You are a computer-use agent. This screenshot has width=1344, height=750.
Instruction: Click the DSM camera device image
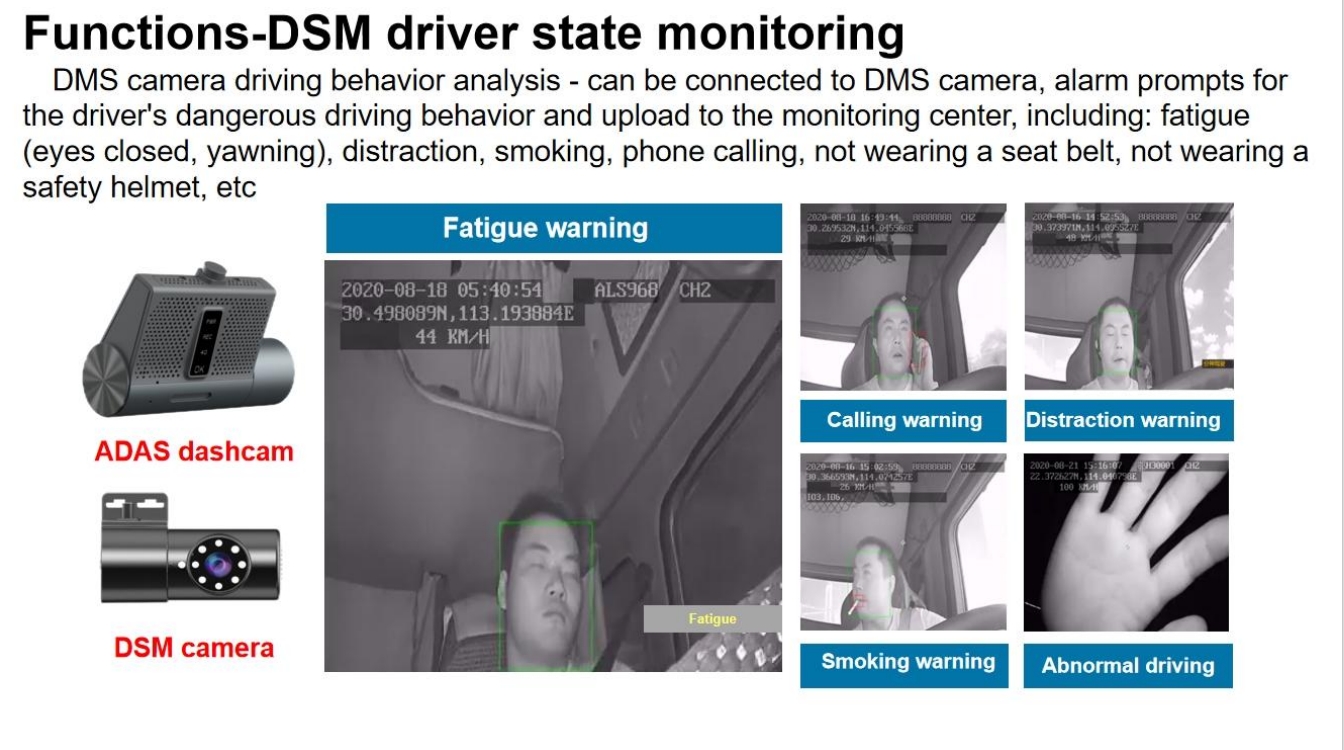[x=191, y=550]
